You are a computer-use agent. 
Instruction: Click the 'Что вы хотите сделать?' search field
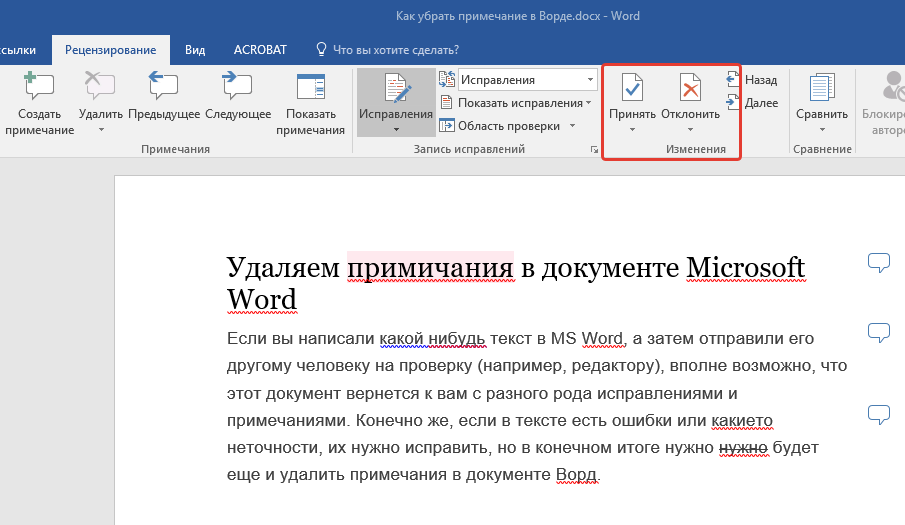[x=395, y=49]
